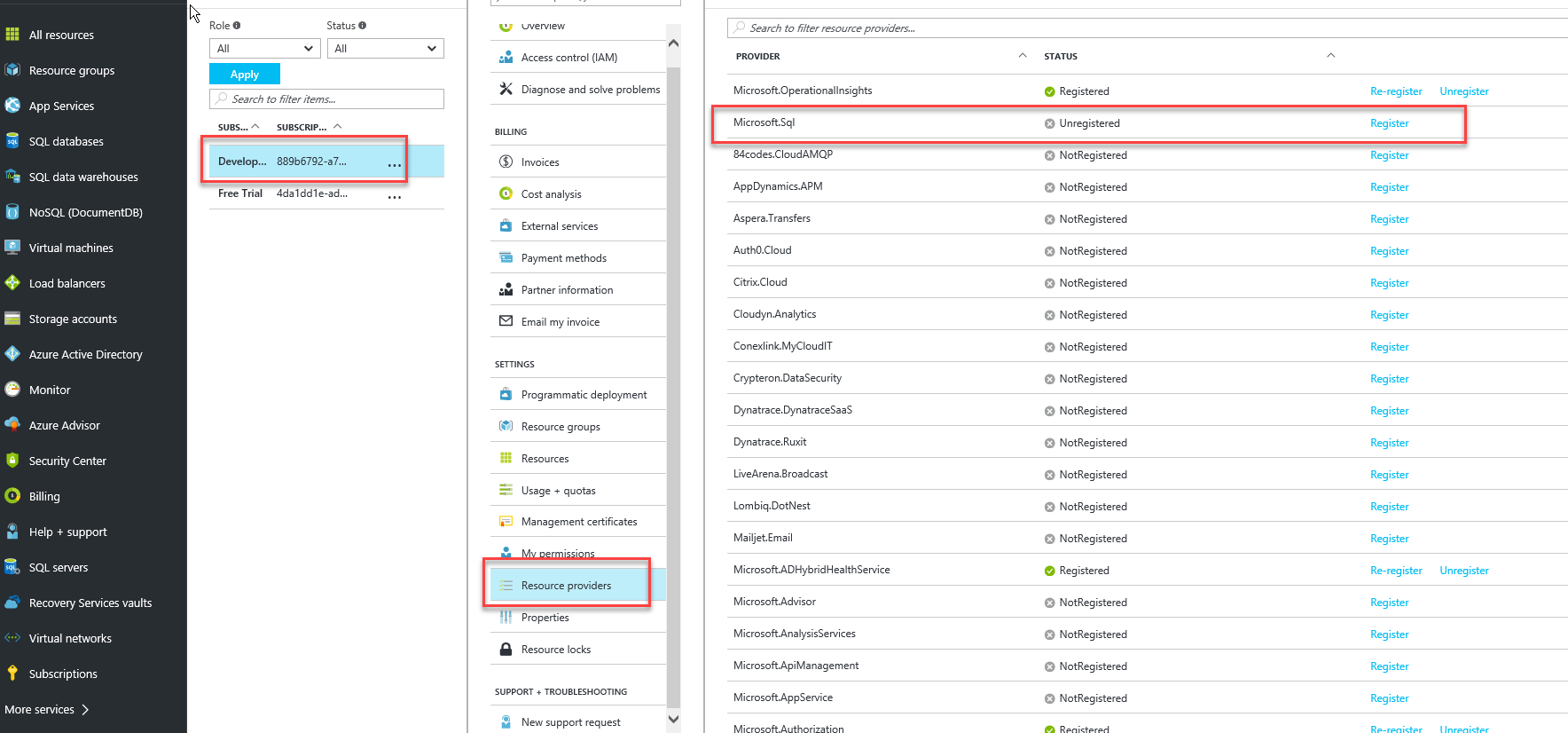Click the Invoices dollar icon
Viewport: 1568px width, 733px height.
[x=506, y=162]
